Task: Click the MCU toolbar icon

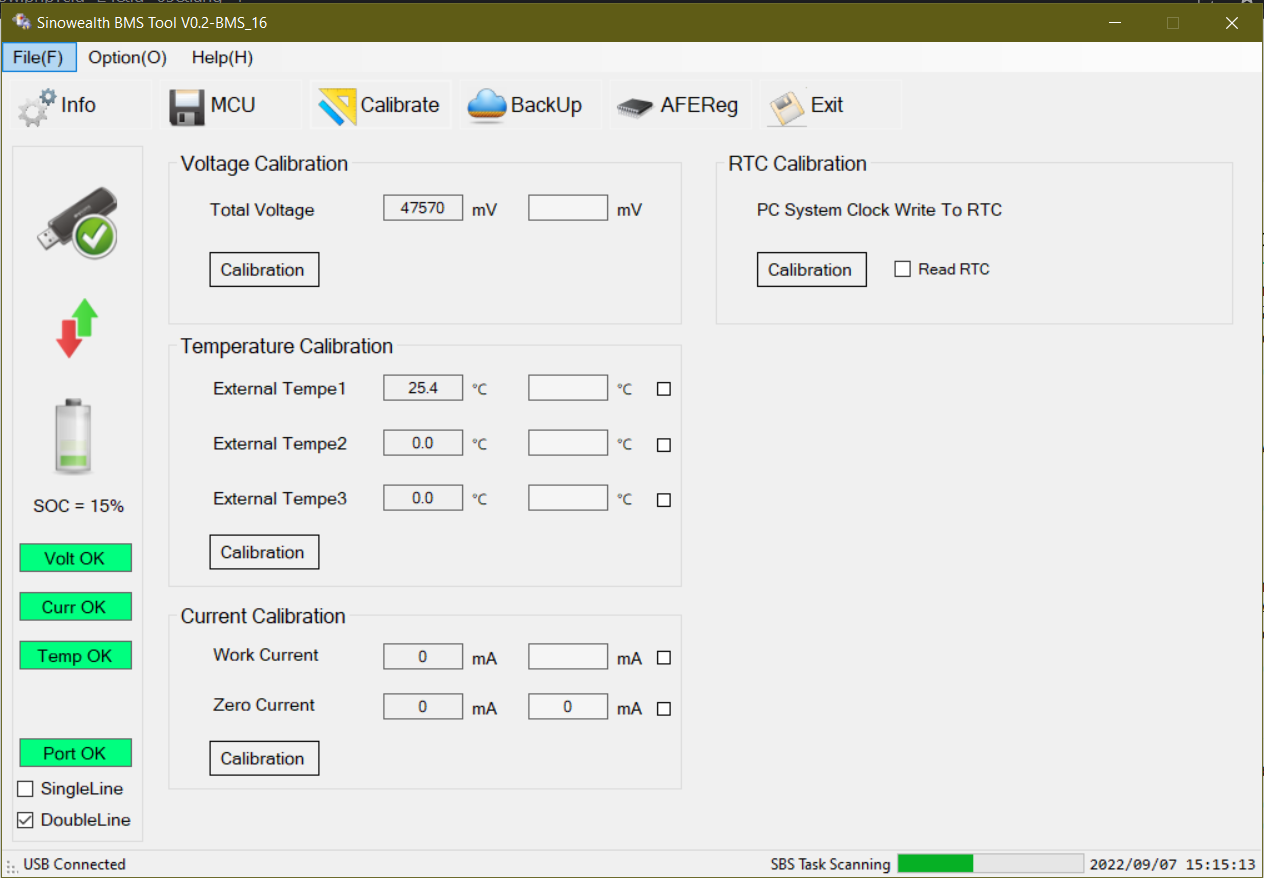Action: (185, 104)
